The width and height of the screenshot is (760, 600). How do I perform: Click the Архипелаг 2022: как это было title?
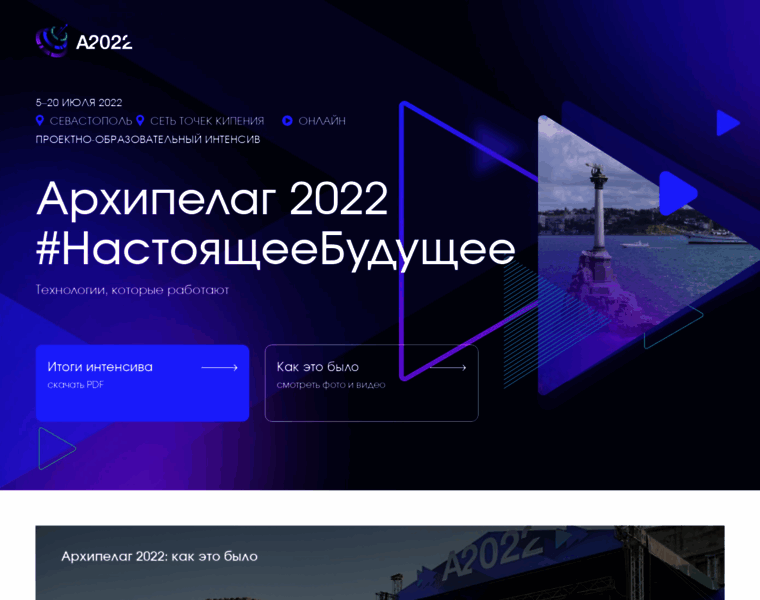159,556
